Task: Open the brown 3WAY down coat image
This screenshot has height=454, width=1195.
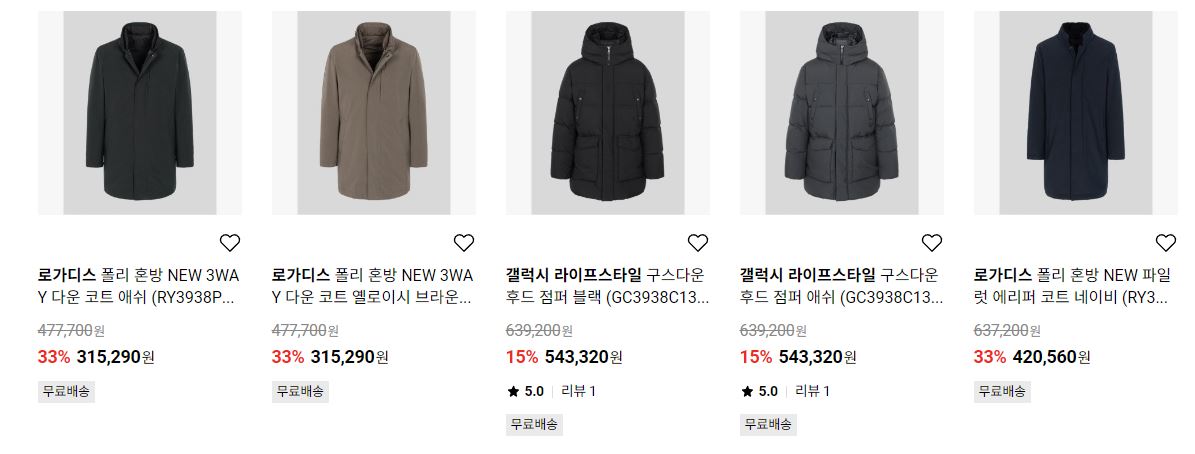Action: tap(373, 113)
